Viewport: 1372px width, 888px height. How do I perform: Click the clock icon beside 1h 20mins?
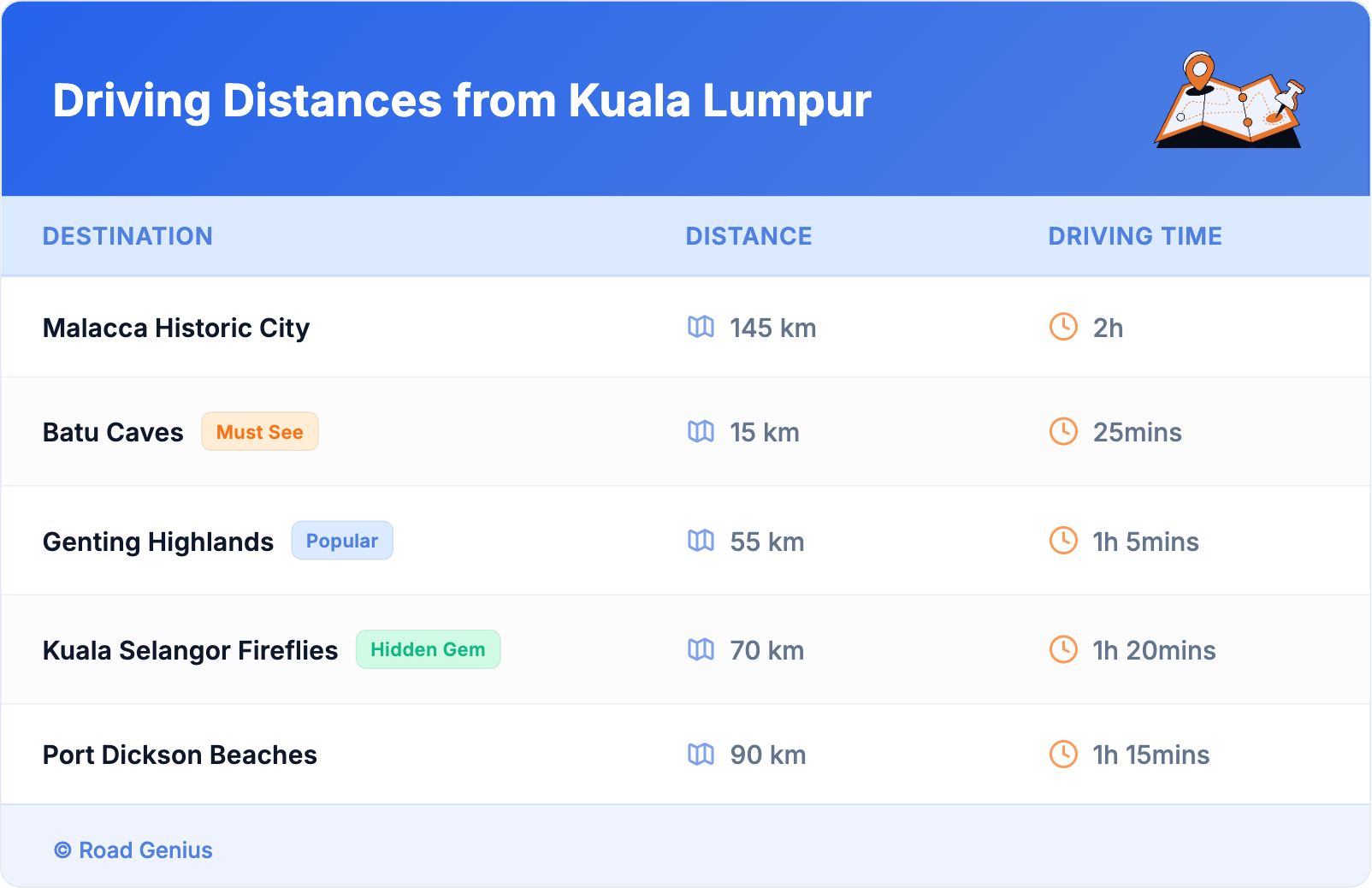click(x=1063, y=650)
